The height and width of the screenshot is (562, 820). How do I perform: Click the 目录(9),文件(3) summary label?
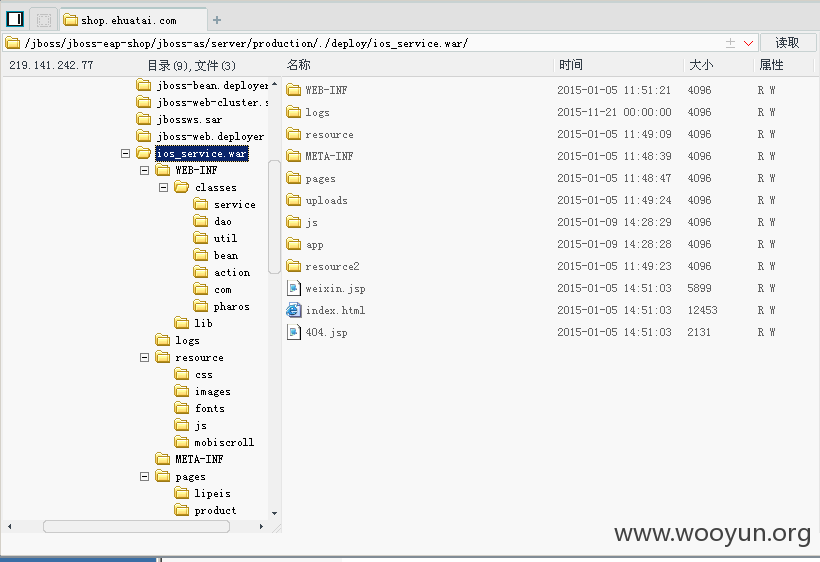pos(191,65)
